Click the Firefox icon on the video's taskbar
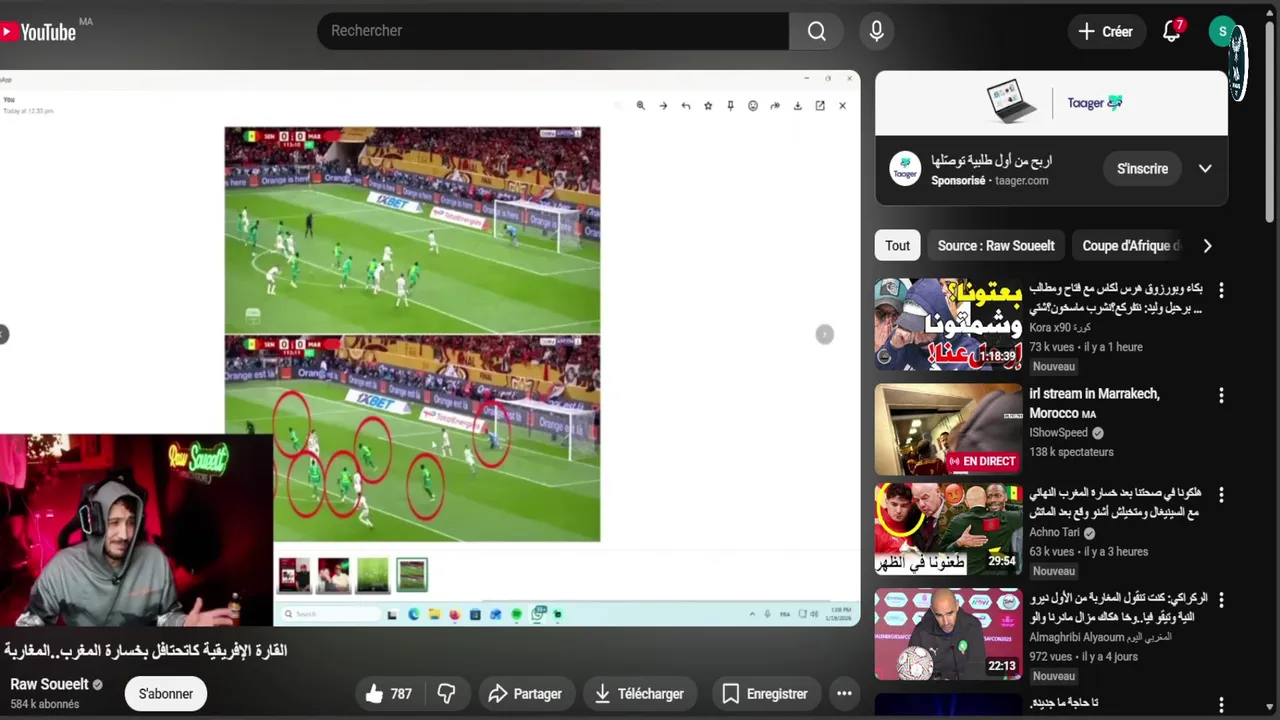Screen dimensions: 1280x720 pyautogui.click(x=454, y=614)
